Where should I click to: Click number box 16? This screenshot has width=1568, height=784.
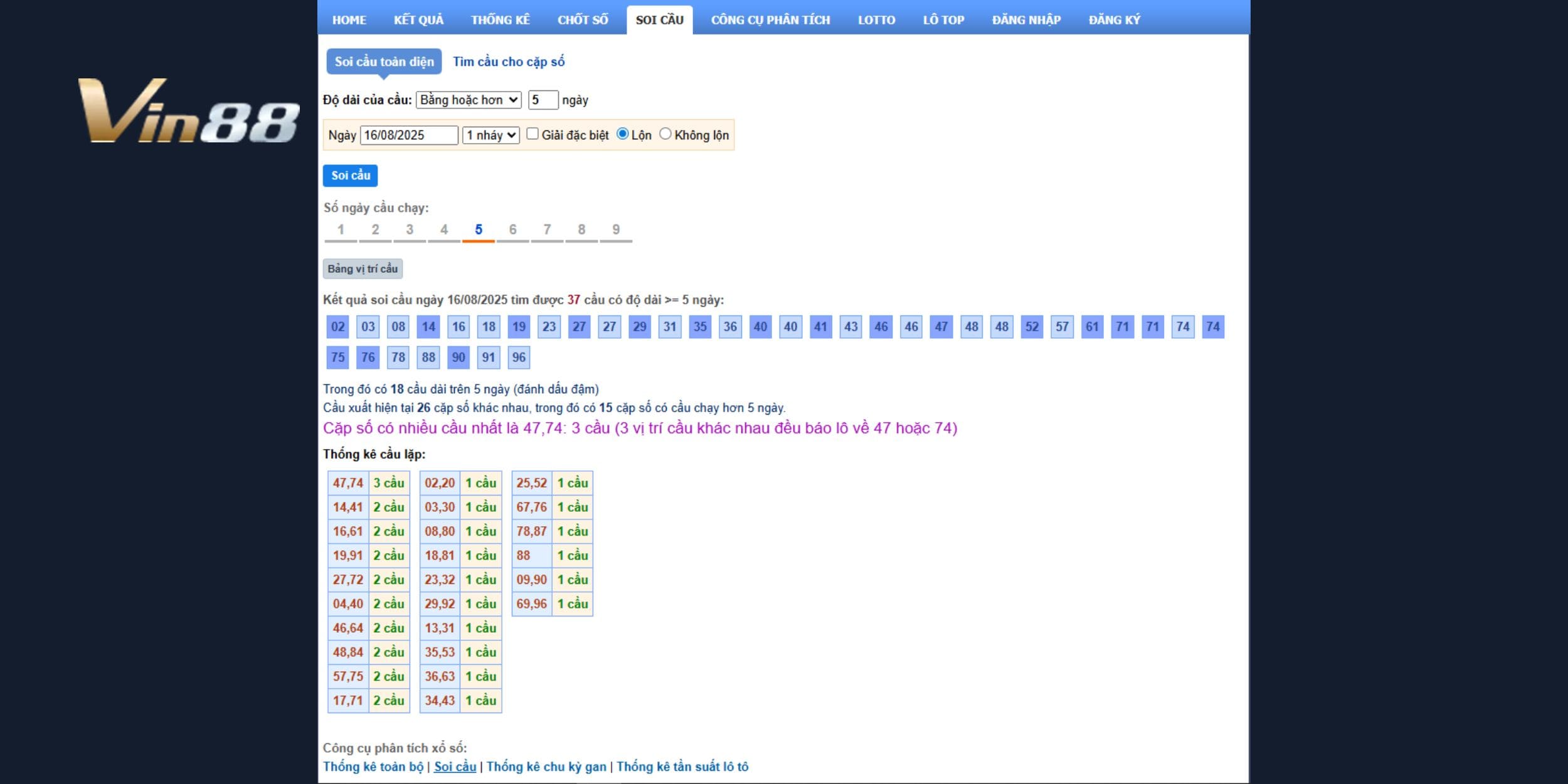click(458, 327)
